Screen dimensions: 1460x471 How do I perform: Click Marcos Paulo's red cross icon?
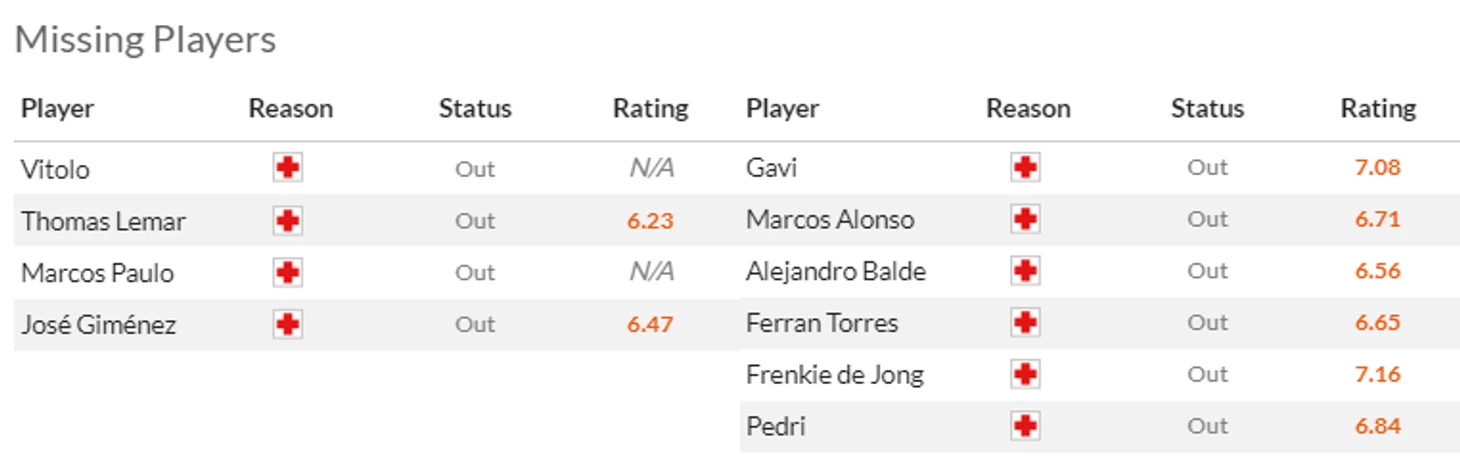tap(288, 272)
